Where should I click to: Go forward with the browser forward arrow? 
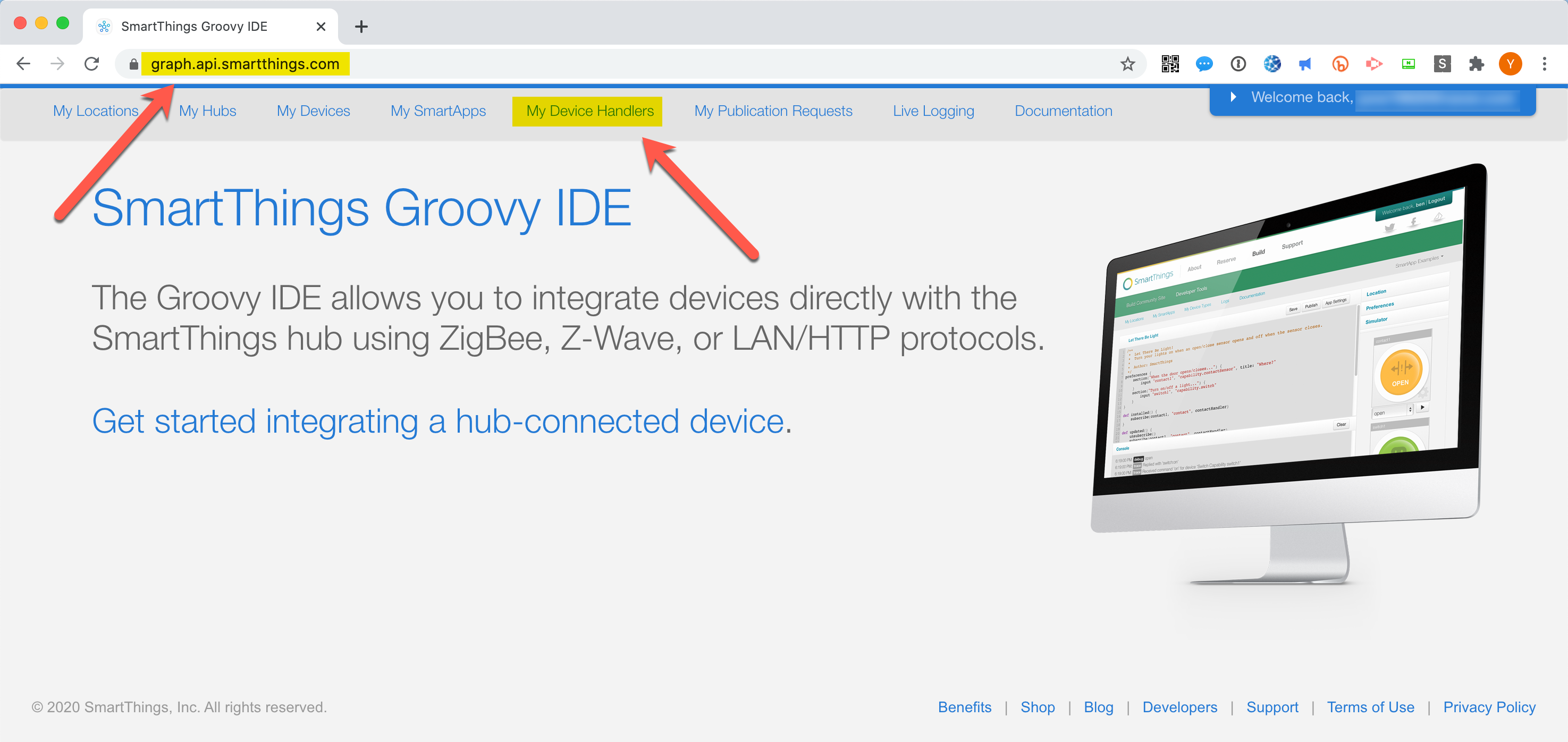click(x=57, y=64)
